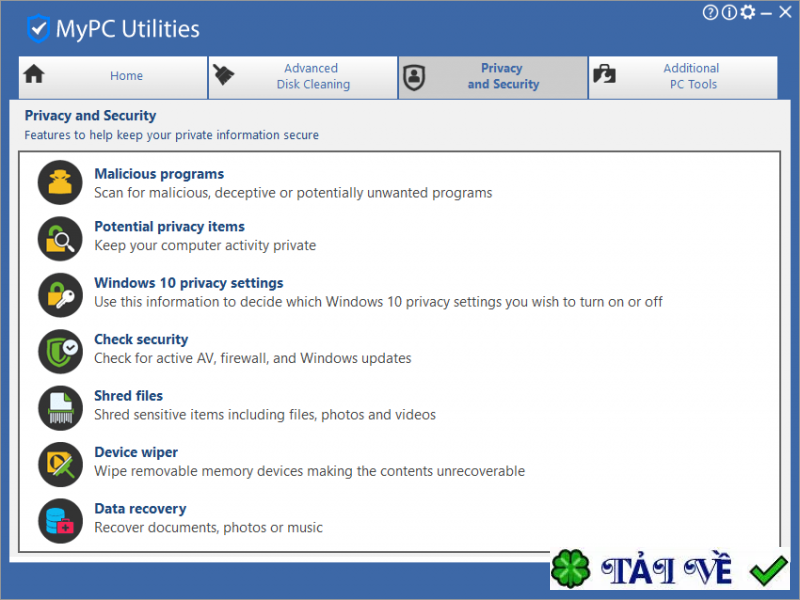
Task: Click the toolbox icon for PC Tools
Action: click(x=604, y=74)
